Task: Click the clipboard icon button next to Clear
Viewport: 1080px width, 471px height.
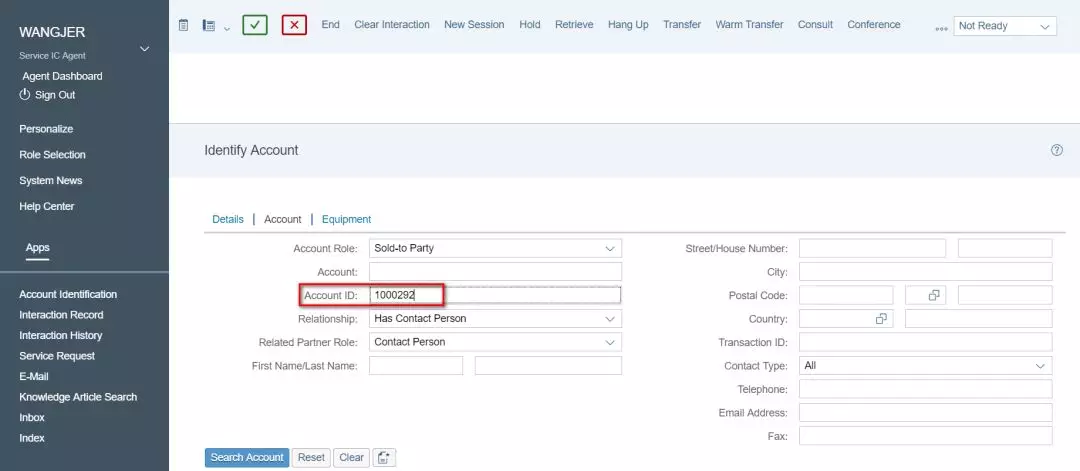Action: tap(384, 457)
